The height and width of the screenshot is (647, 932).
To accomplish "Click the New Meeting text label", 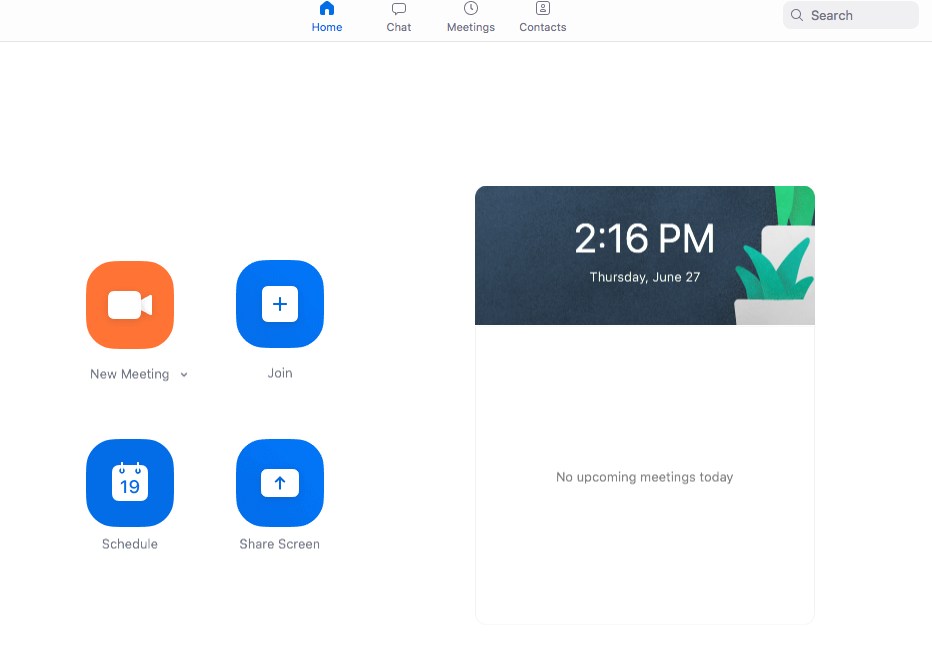I will [130, 374].
